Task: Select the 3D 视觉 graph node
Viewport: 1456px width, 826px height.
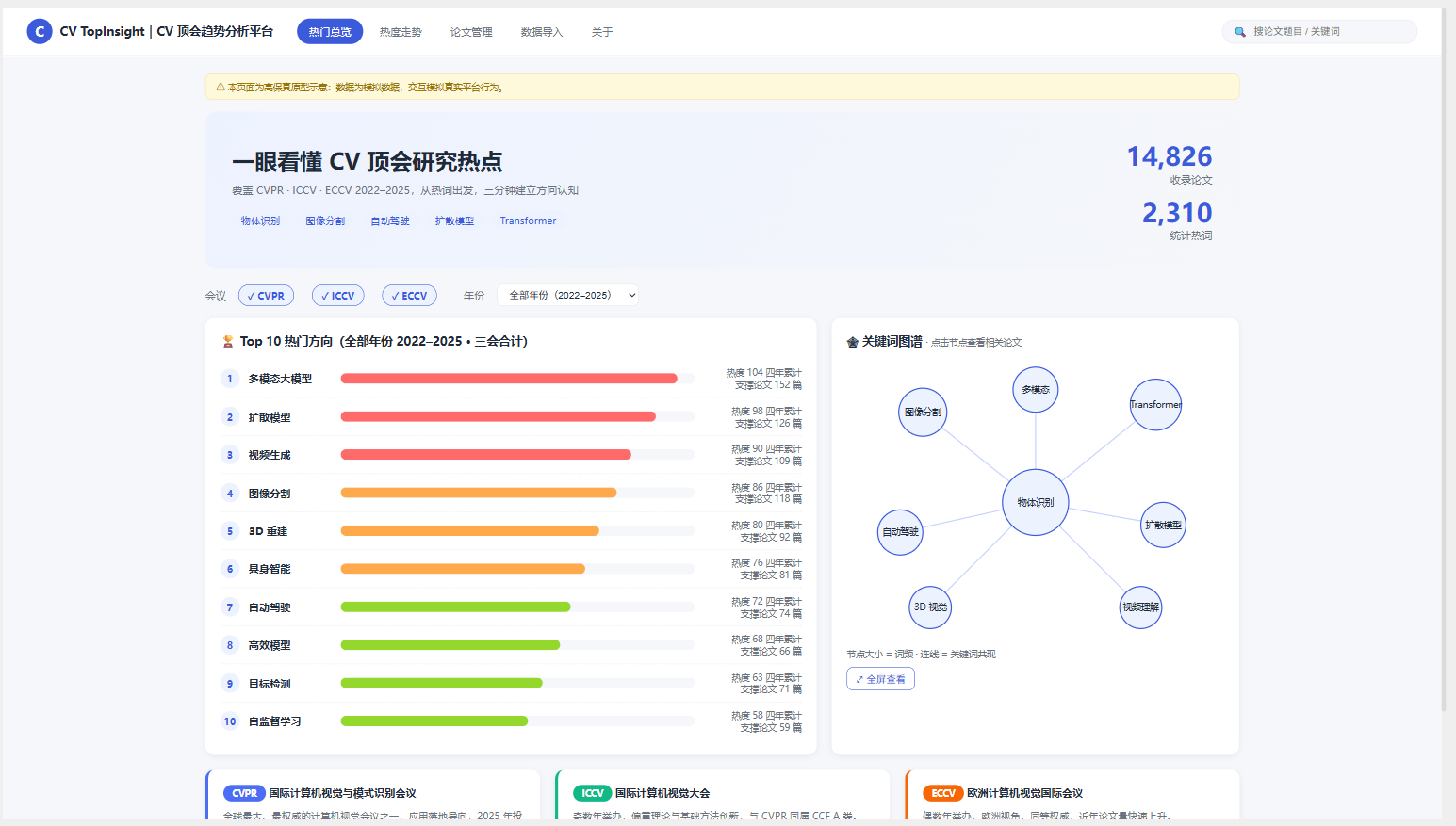Action: (930, 607)
